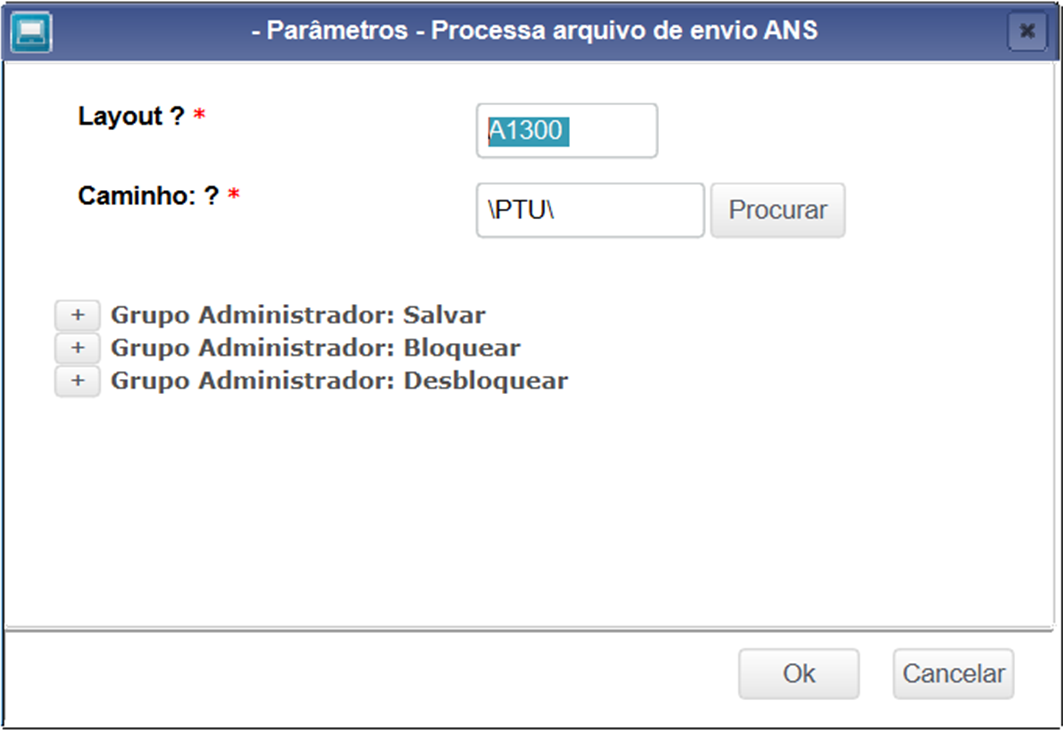
Task: Expand Grupo Administrador: Desbloquear with plus icon
Action: [x=77, y=381]
